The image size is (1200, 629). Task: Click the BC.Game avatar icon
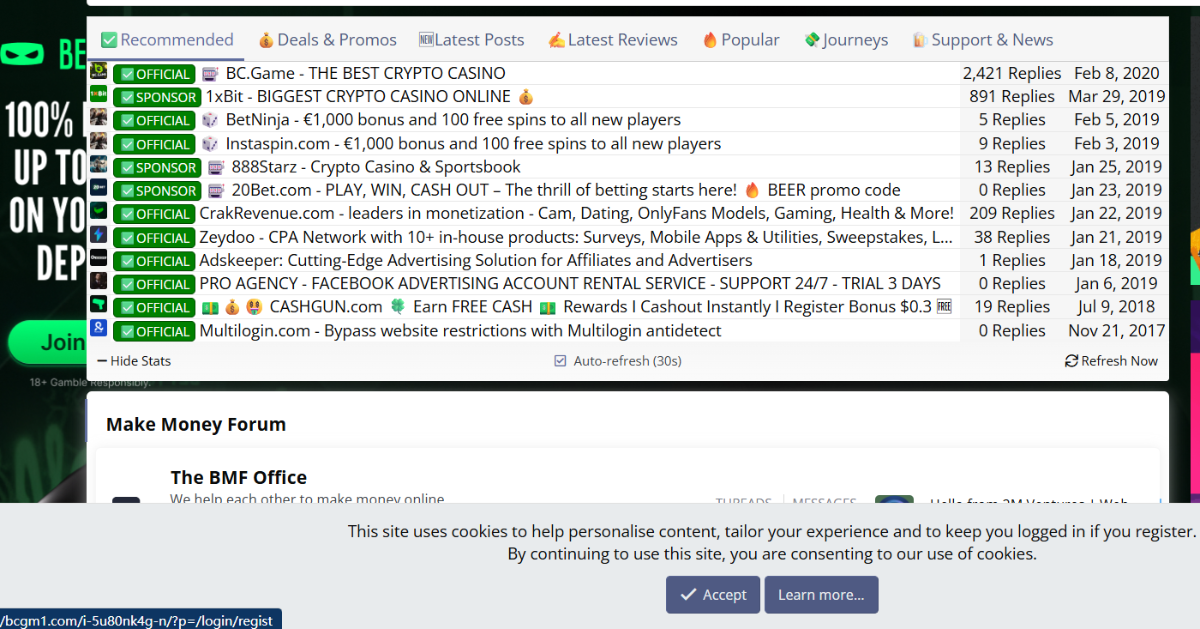point(98,73)
